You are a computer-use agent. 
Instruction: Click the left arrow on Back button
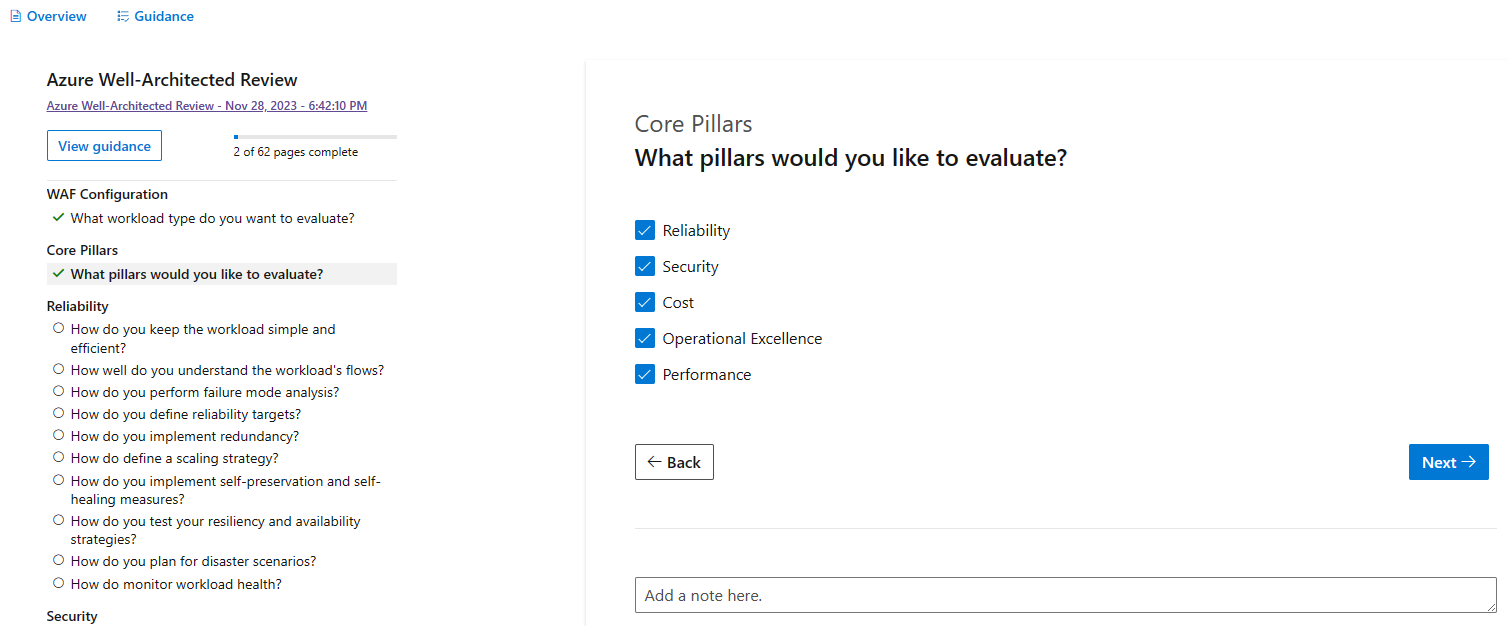tap(654, 462)
